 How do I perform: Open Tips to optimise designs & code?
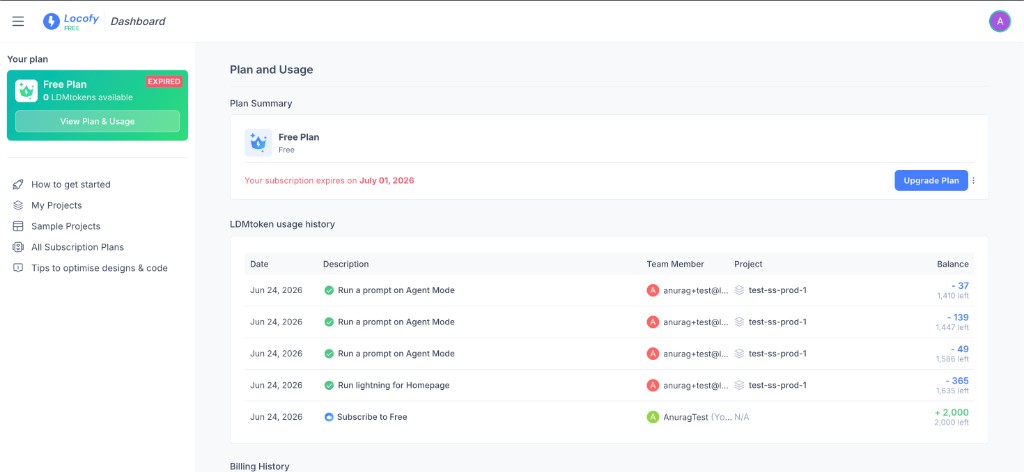[x=99, y=268]
